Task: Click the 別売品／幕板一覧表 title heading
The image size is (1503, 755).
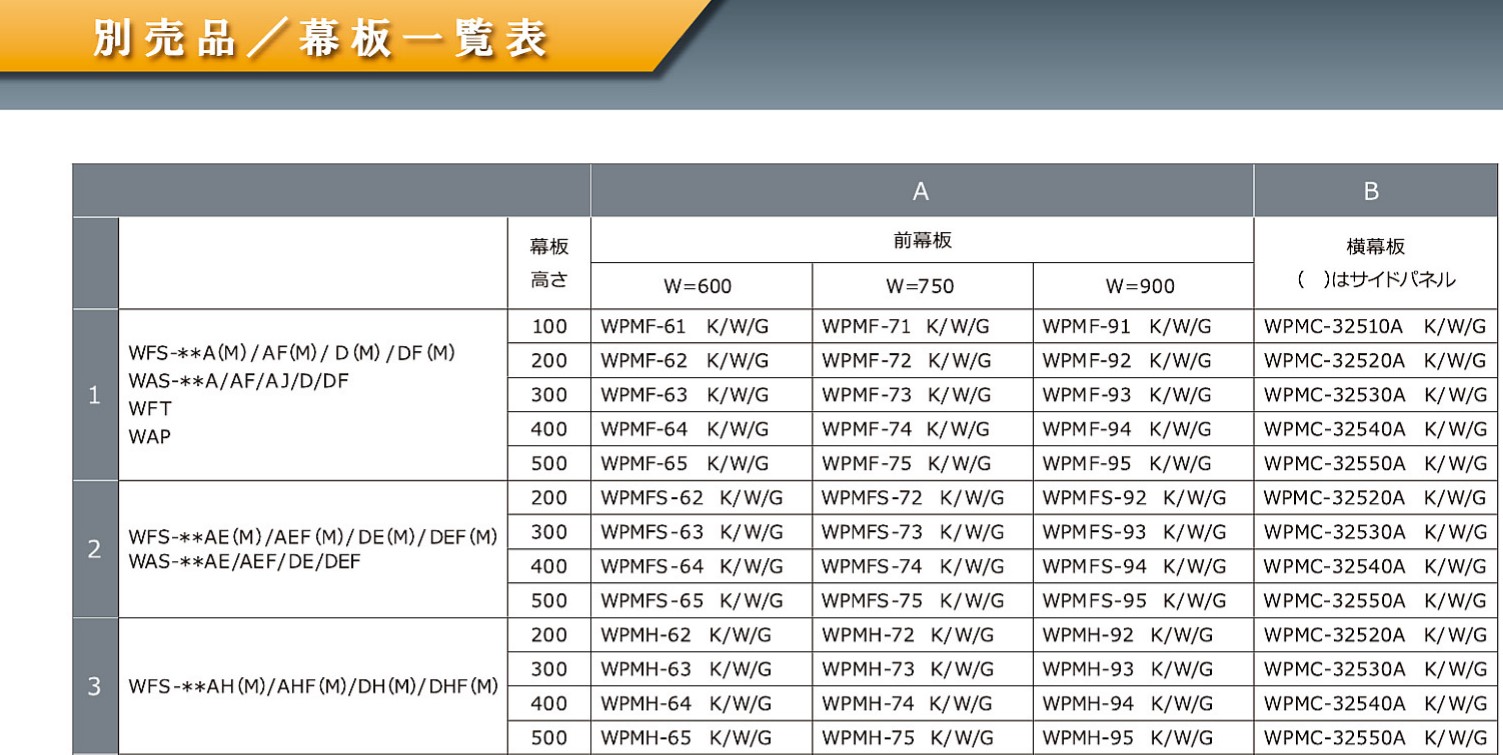Action: 320,39
